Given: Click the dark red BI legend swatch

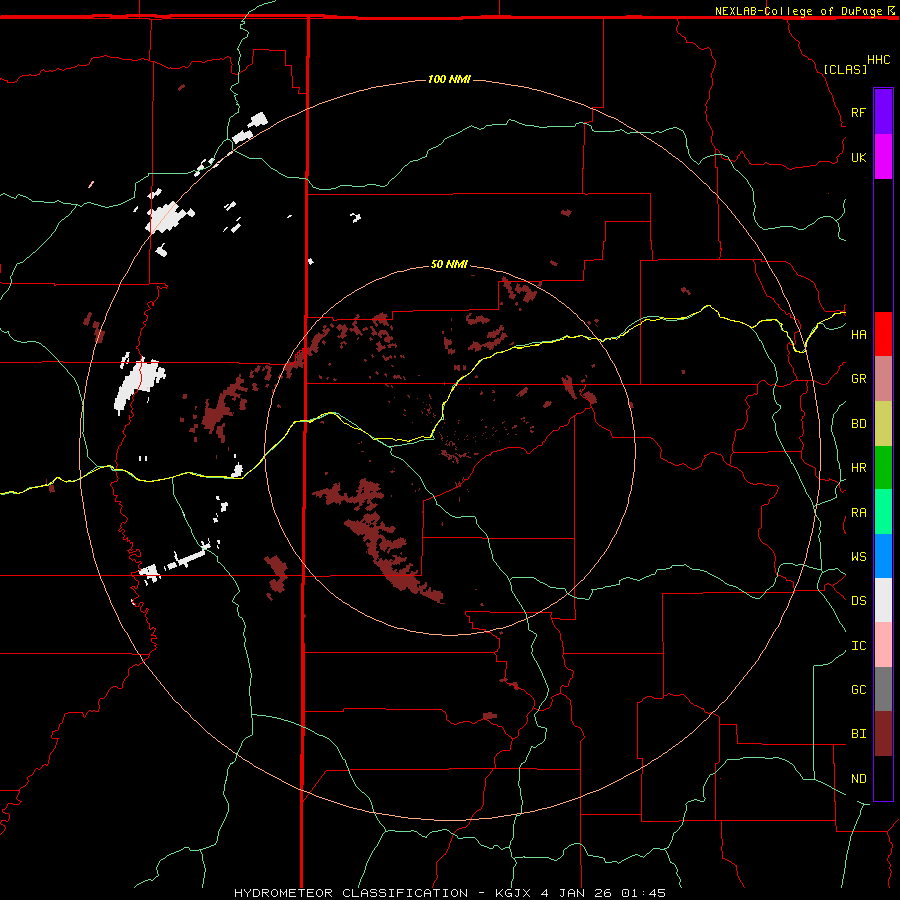Looking at the screenshot, I should pos(883,734).
